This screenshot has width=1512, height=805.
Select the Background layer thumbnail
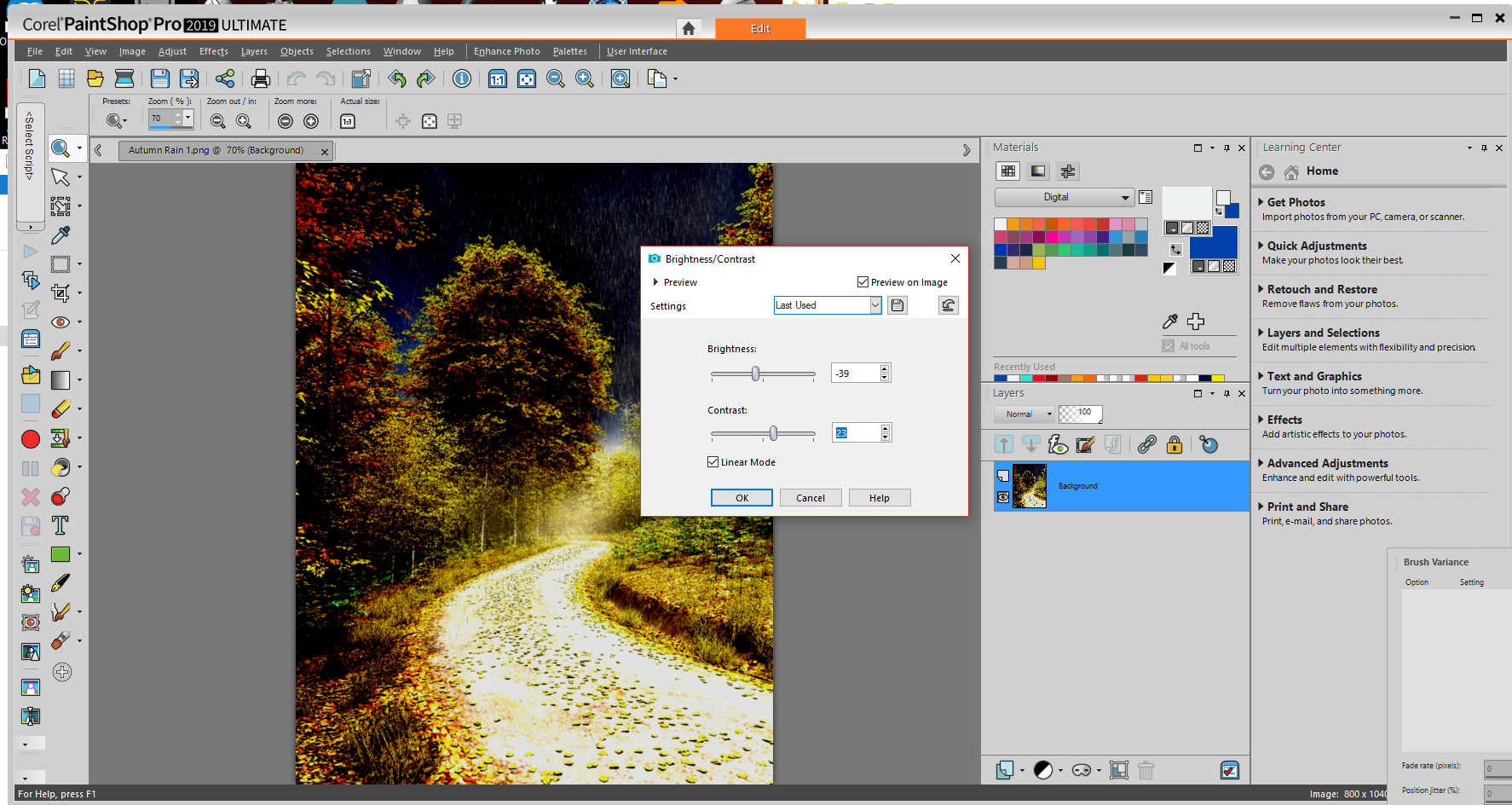click(x=1030, y=486)
